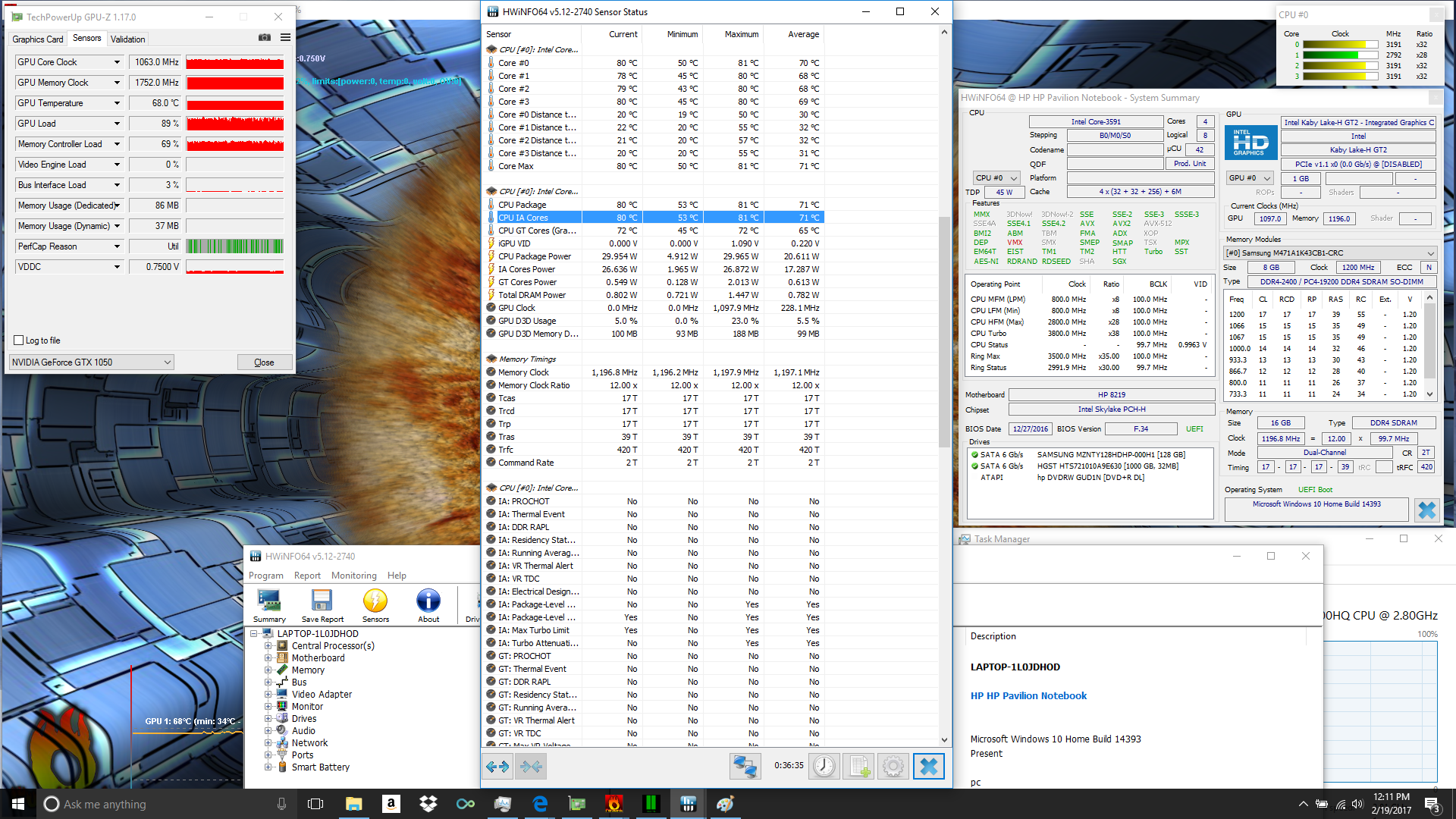Image resolution: width=1456 pixels, height=819 pixels.
Task: Open the GPU #0 selector in System Summary
Action: pyautogui.click(x=1250, y=178)
